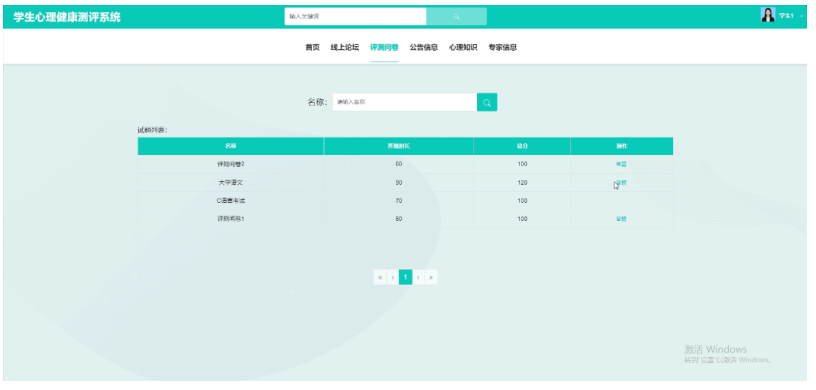
Task: Click the 90 duration cell
Action: pos(399,183)
